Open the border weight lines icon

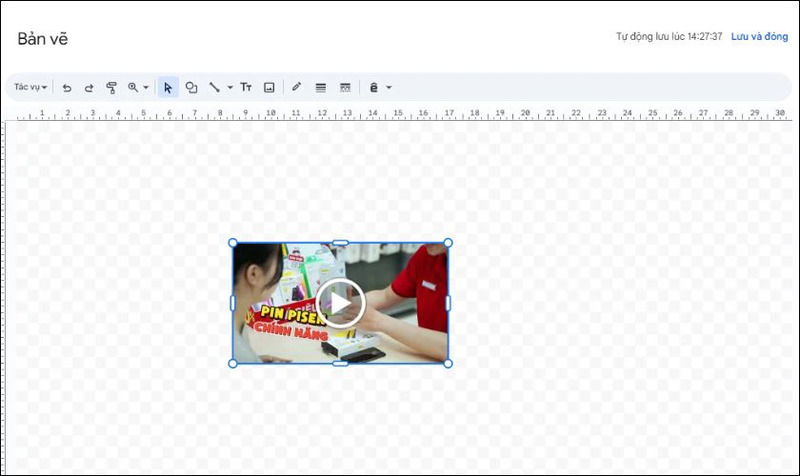[321, 88]
